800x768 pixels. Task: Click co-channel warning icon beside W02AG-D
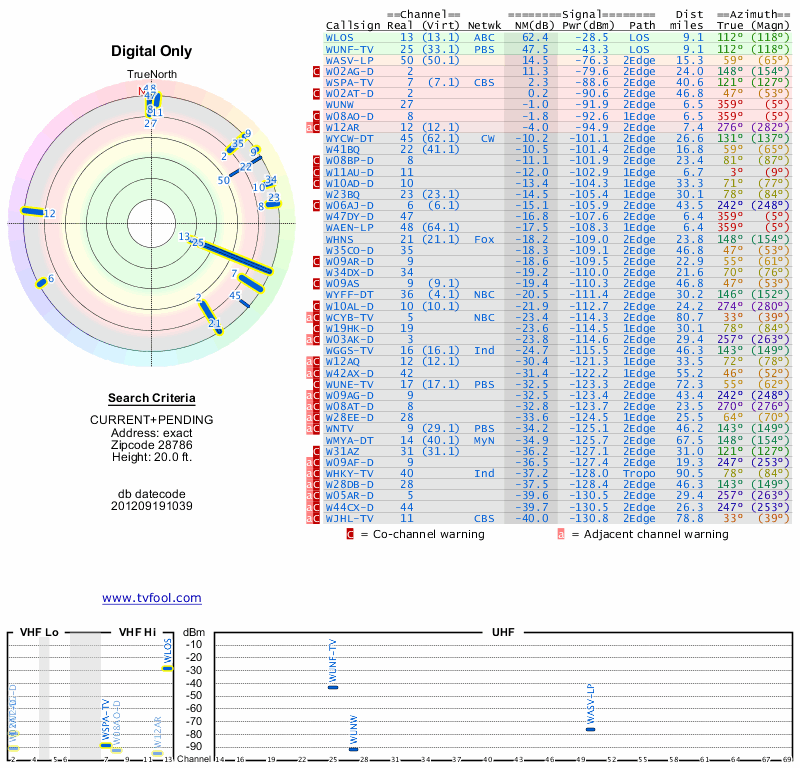tap(316, 72)
